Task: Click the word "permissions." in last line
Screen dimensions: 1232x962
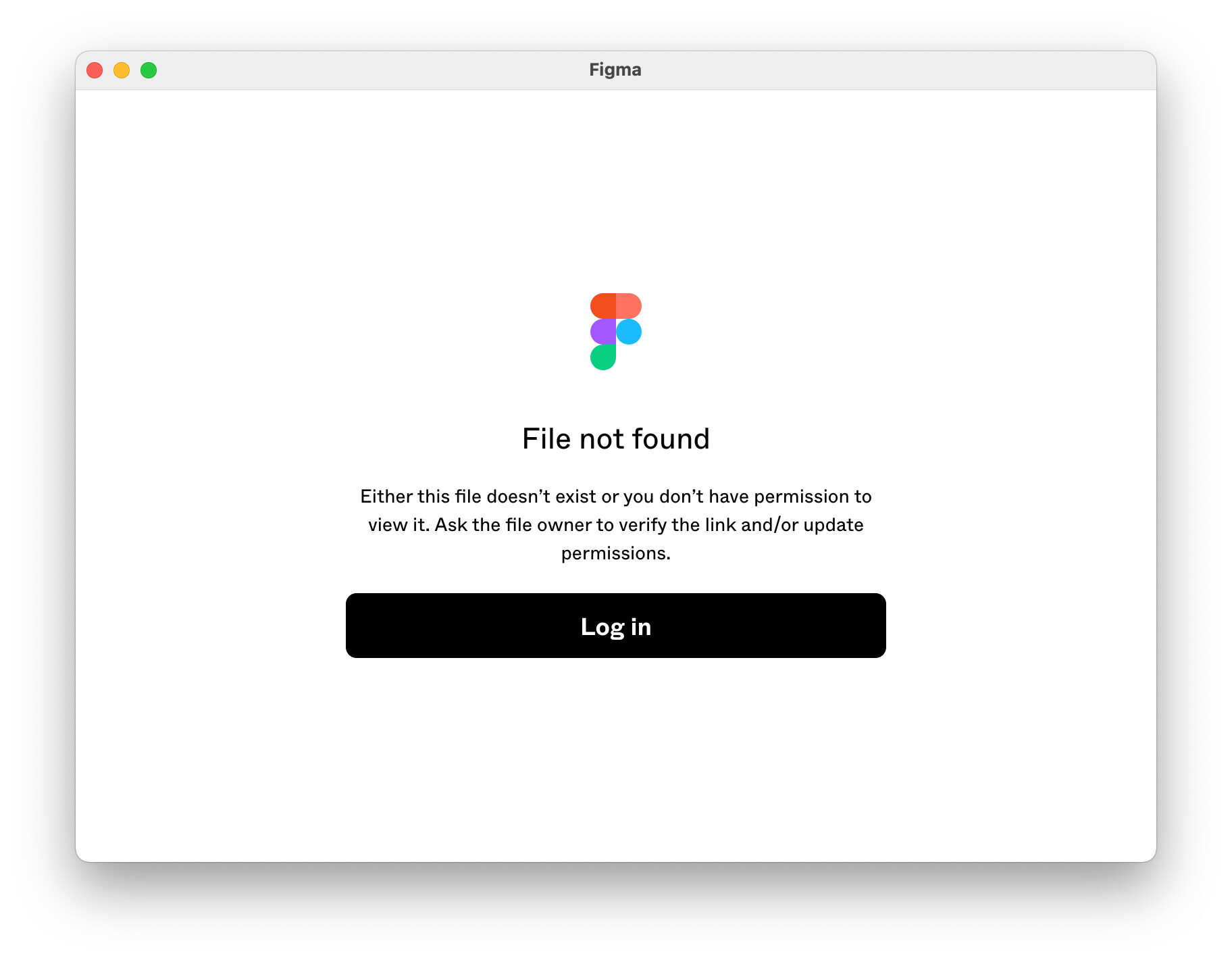Action: [x=615, y=553]
